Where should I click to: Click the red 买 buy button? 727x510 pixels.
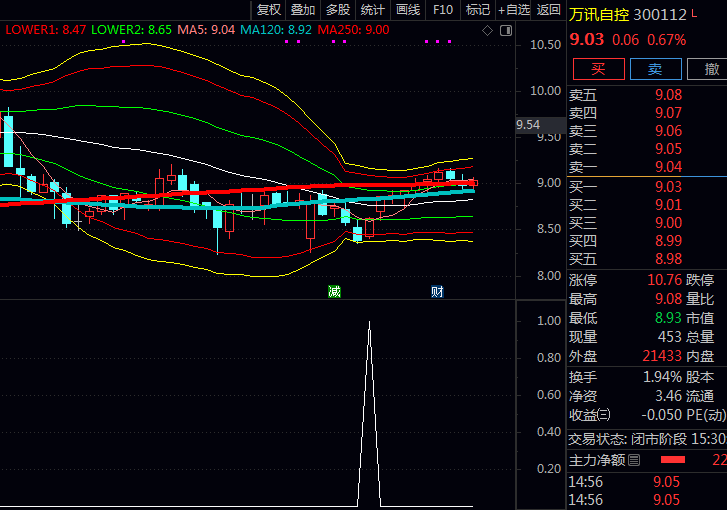click(599, 69)
